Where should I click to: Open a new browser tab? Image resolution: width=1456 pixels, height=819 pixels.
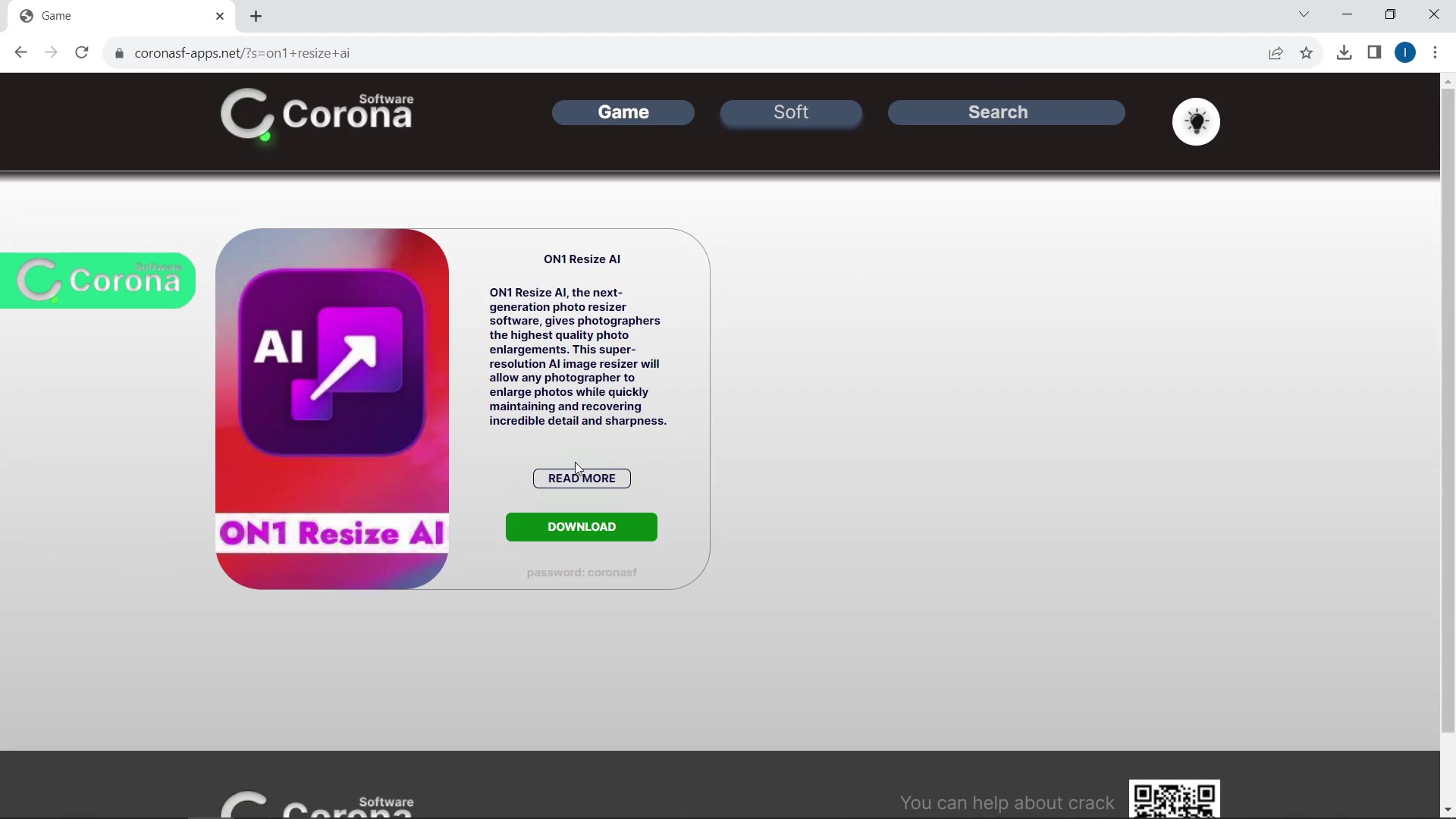(x=256, y=16)
